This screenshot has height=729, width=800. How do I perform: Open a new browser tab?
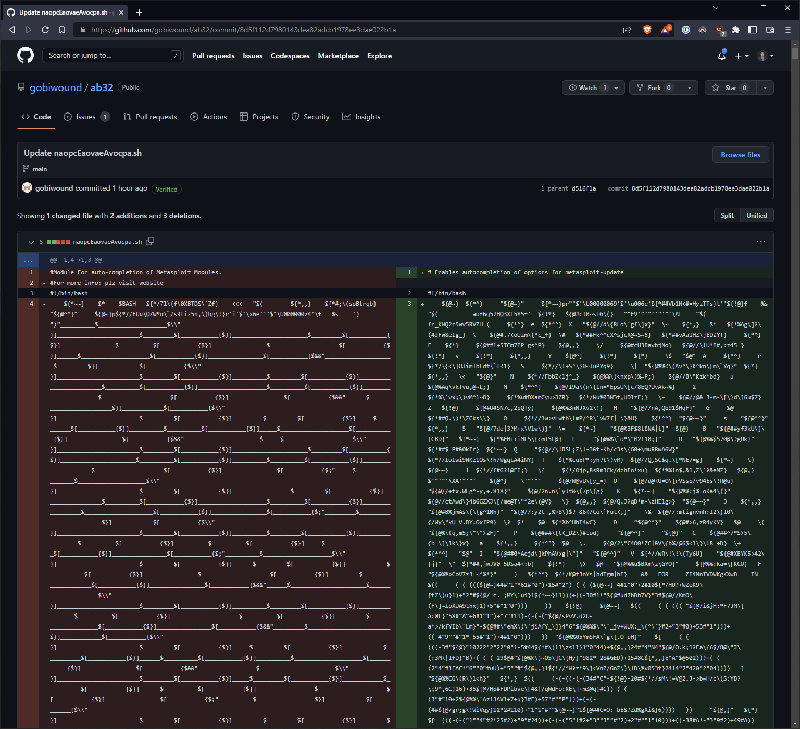click(x=139, y=12)
